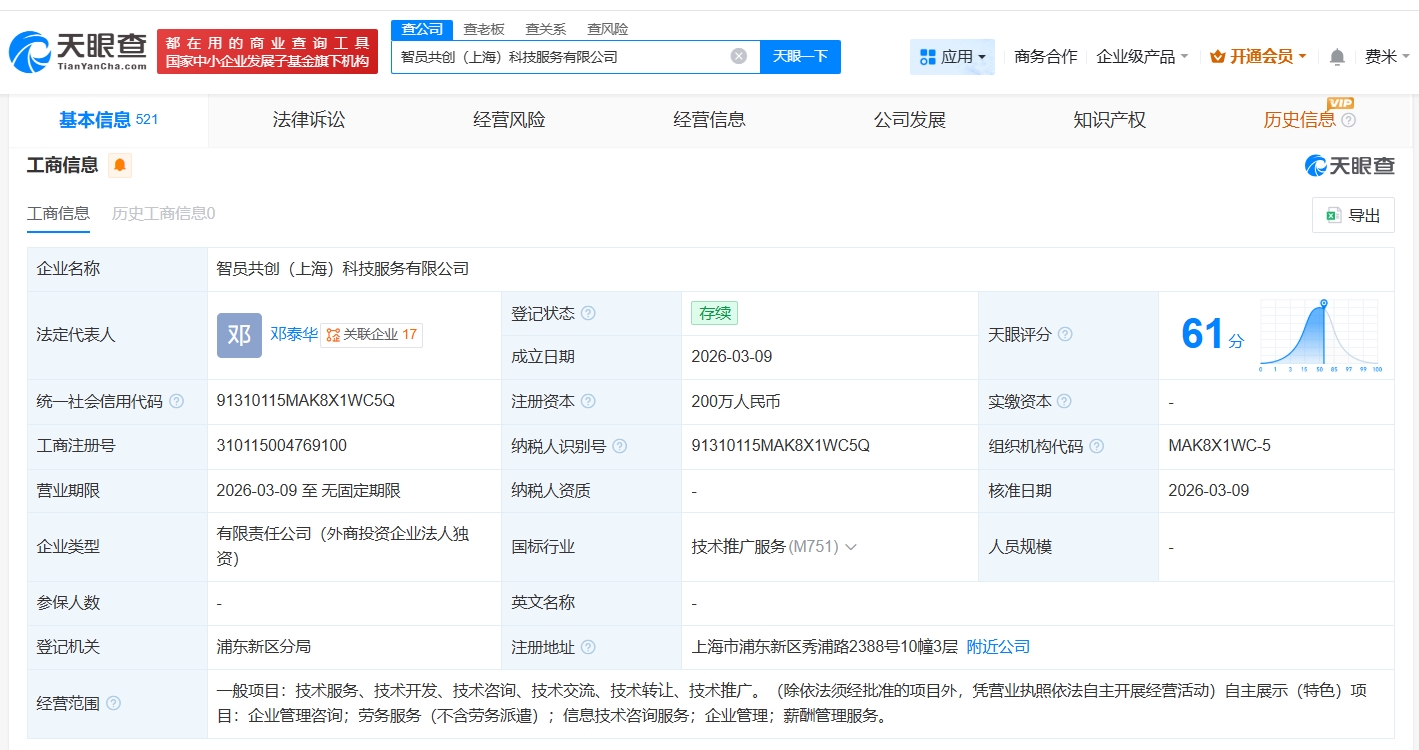Screen dimensions: 1419x750
Task: Switch to the 法律诉讼 tab
Action: coord(309,120)
